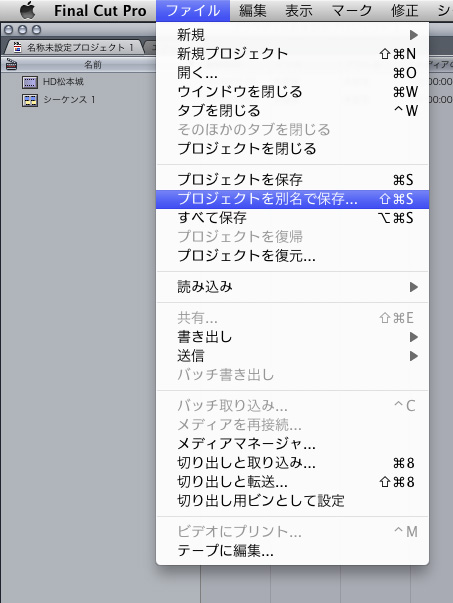Select the HD松本城 clip icon
This screenshot has width=453, height=603.
coord(30,82)
